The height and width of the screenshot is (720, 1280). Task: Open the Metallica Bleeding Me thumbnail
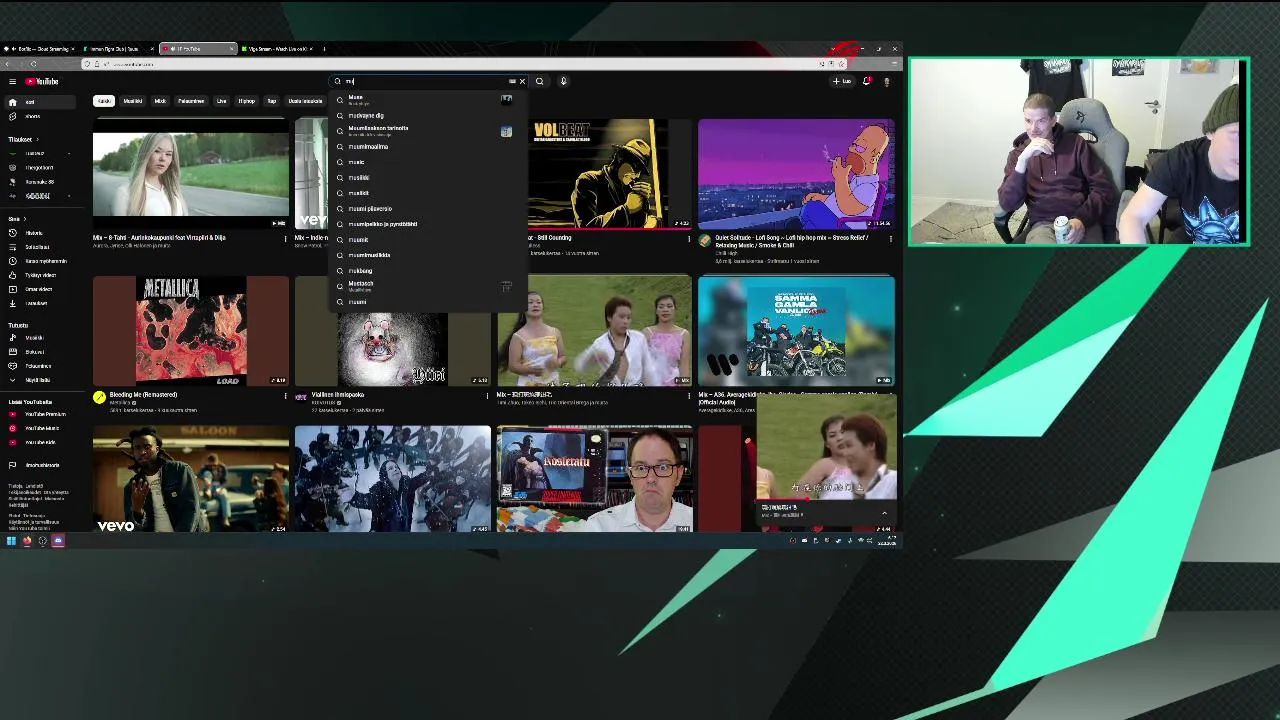pos(191,331)
